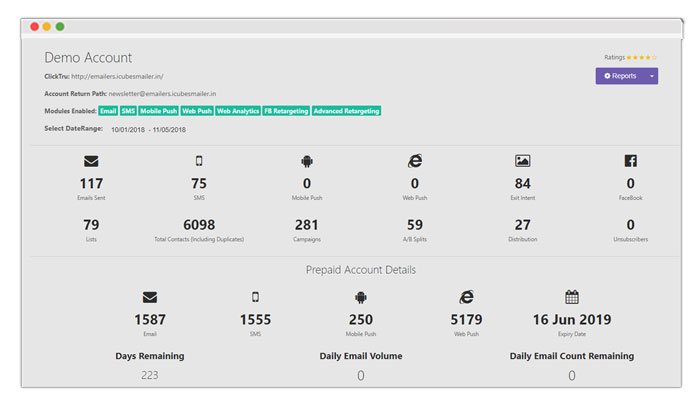Click the SMS phone icon in stats row
700x409 pixels.
(199, 161)
